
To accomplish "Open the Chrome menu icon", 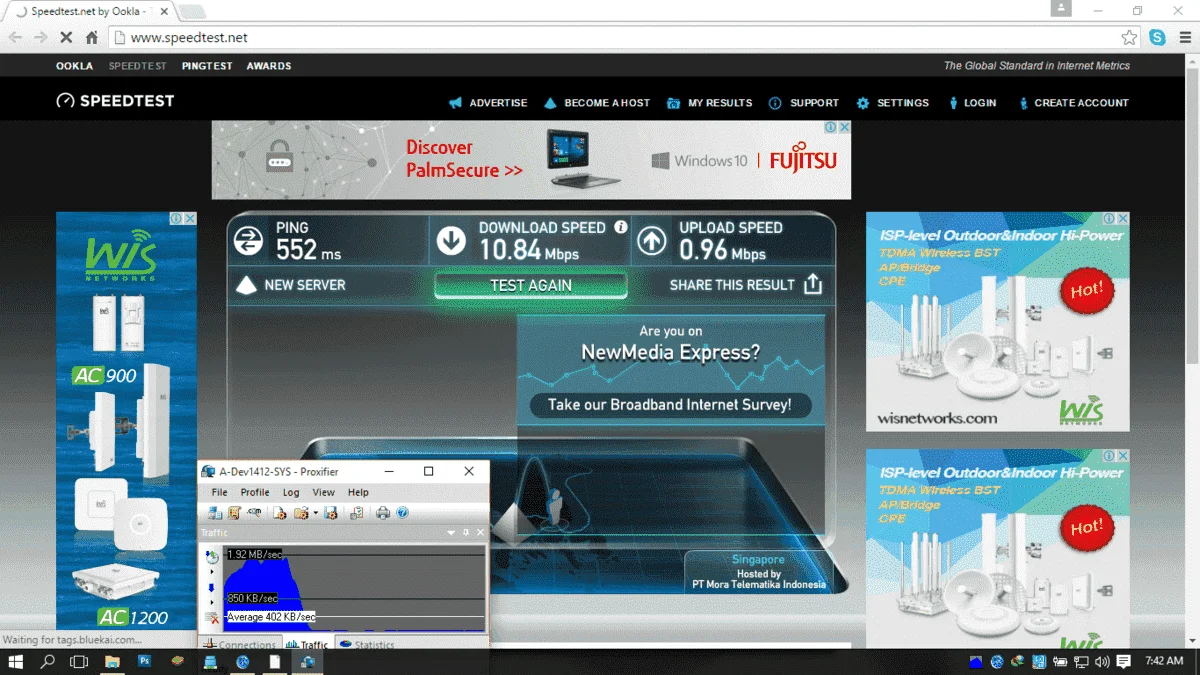I will point(1183,37).
